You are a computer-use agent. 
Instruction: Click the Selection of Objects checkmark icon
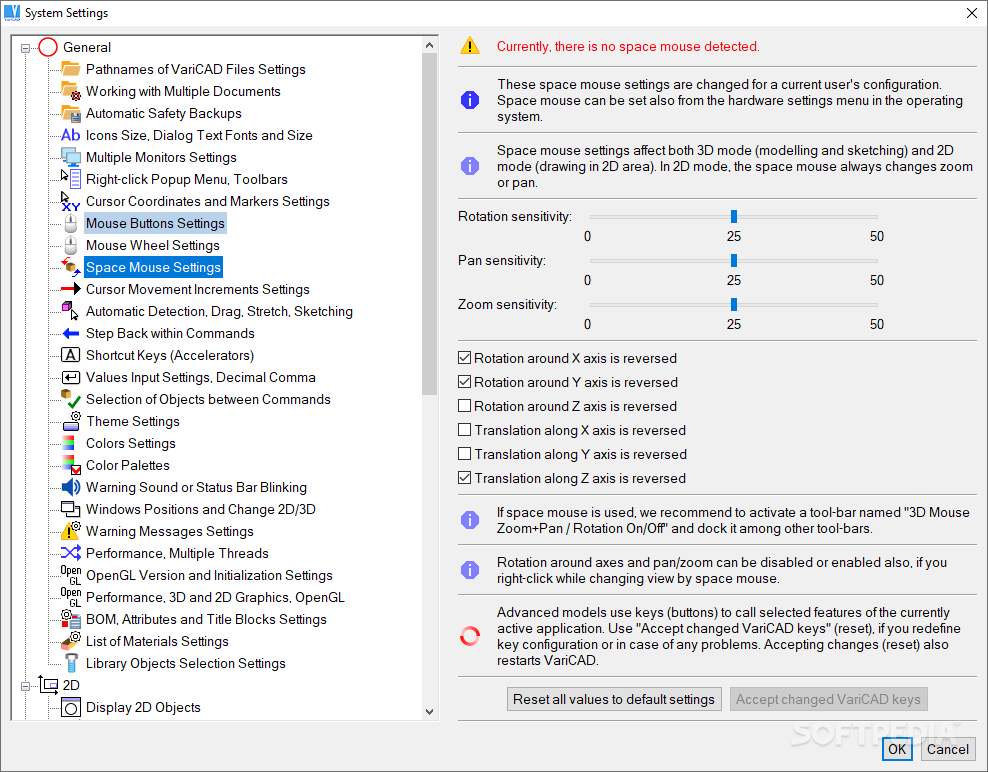tap(71, 399)
